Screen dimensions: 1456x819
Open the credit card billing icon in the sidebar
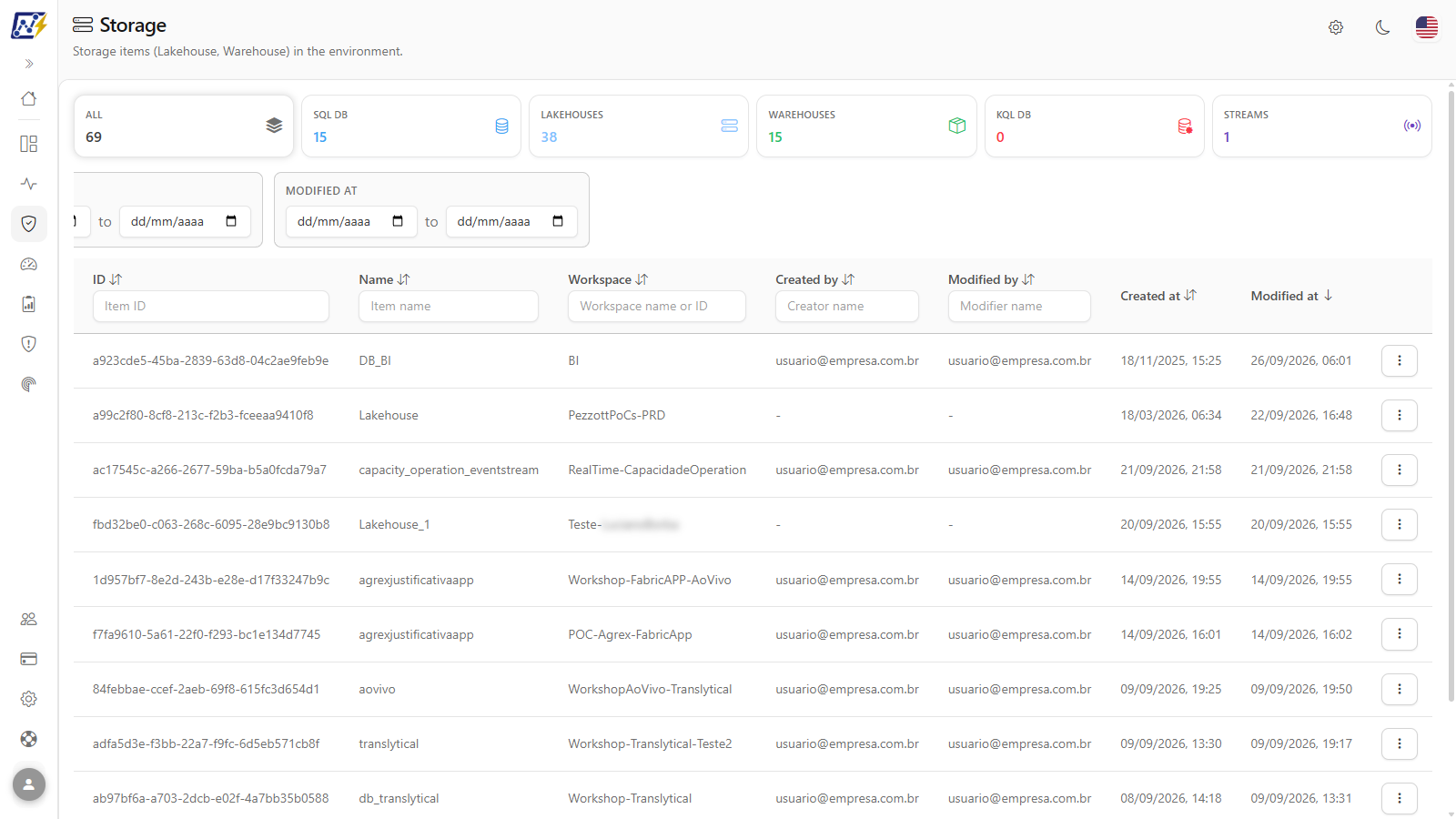[29, 659]
